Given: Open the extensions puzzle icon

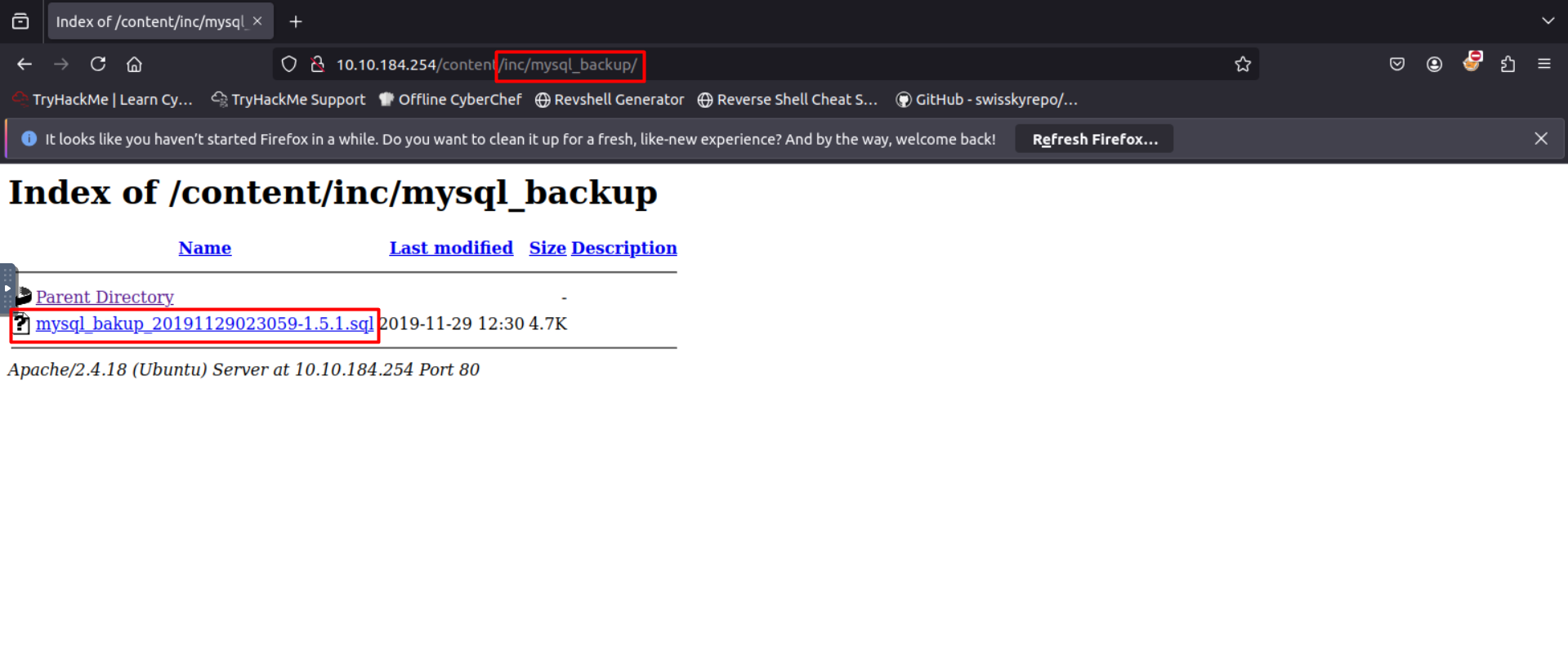Looking at the screenshot, I should pos(1508,64).
